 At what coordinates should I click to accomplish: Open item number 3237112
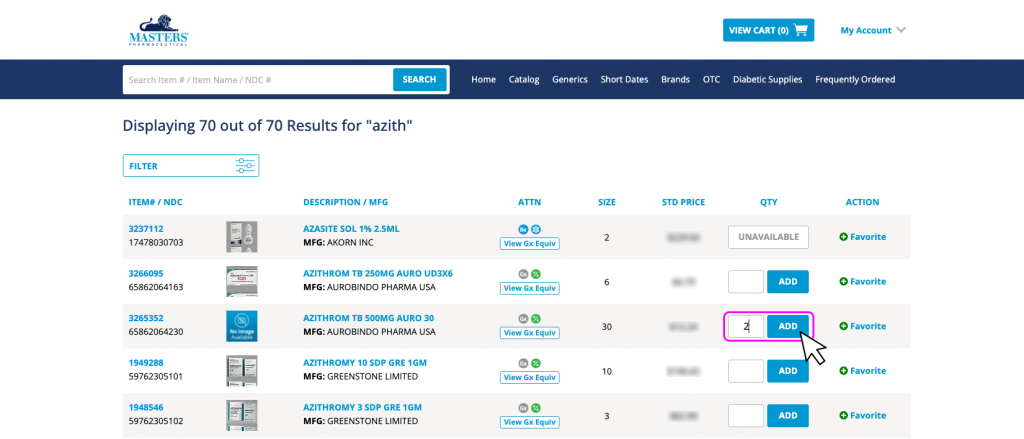pyautogui.click(x=146, y=229)
